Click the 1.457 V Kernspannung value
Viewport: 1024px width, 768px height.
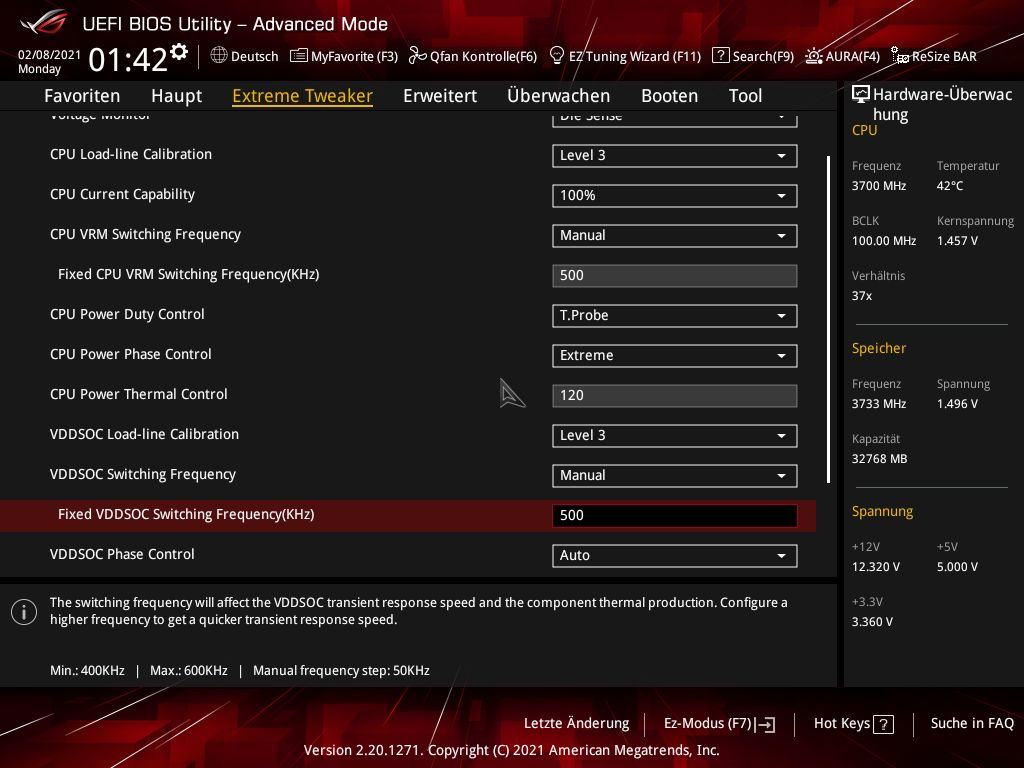[x=957, y=241]
